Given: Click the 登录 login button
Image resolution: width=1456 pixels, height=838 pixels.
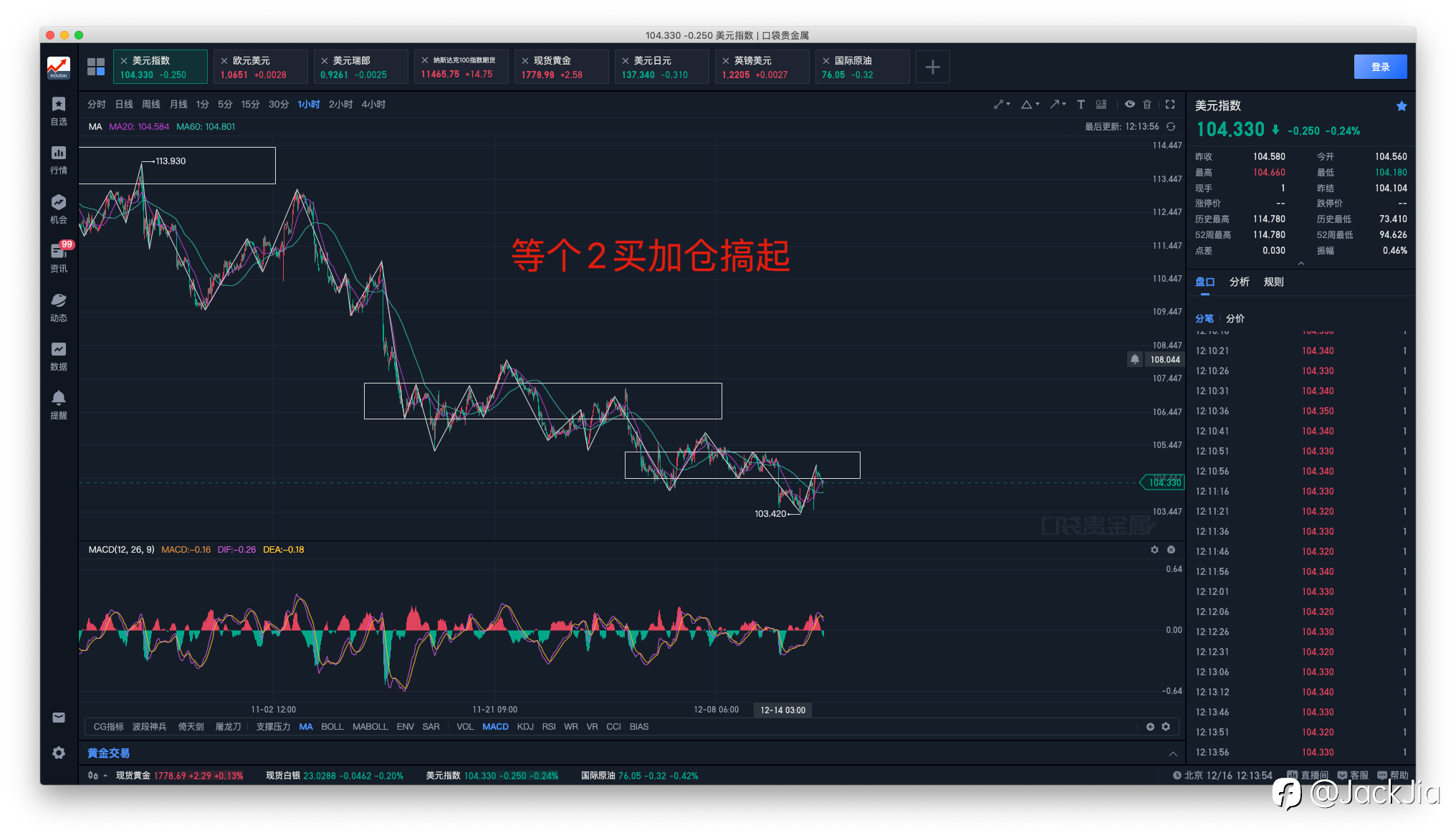Looking at the screenshot, I should click(x=1380, y=67).
